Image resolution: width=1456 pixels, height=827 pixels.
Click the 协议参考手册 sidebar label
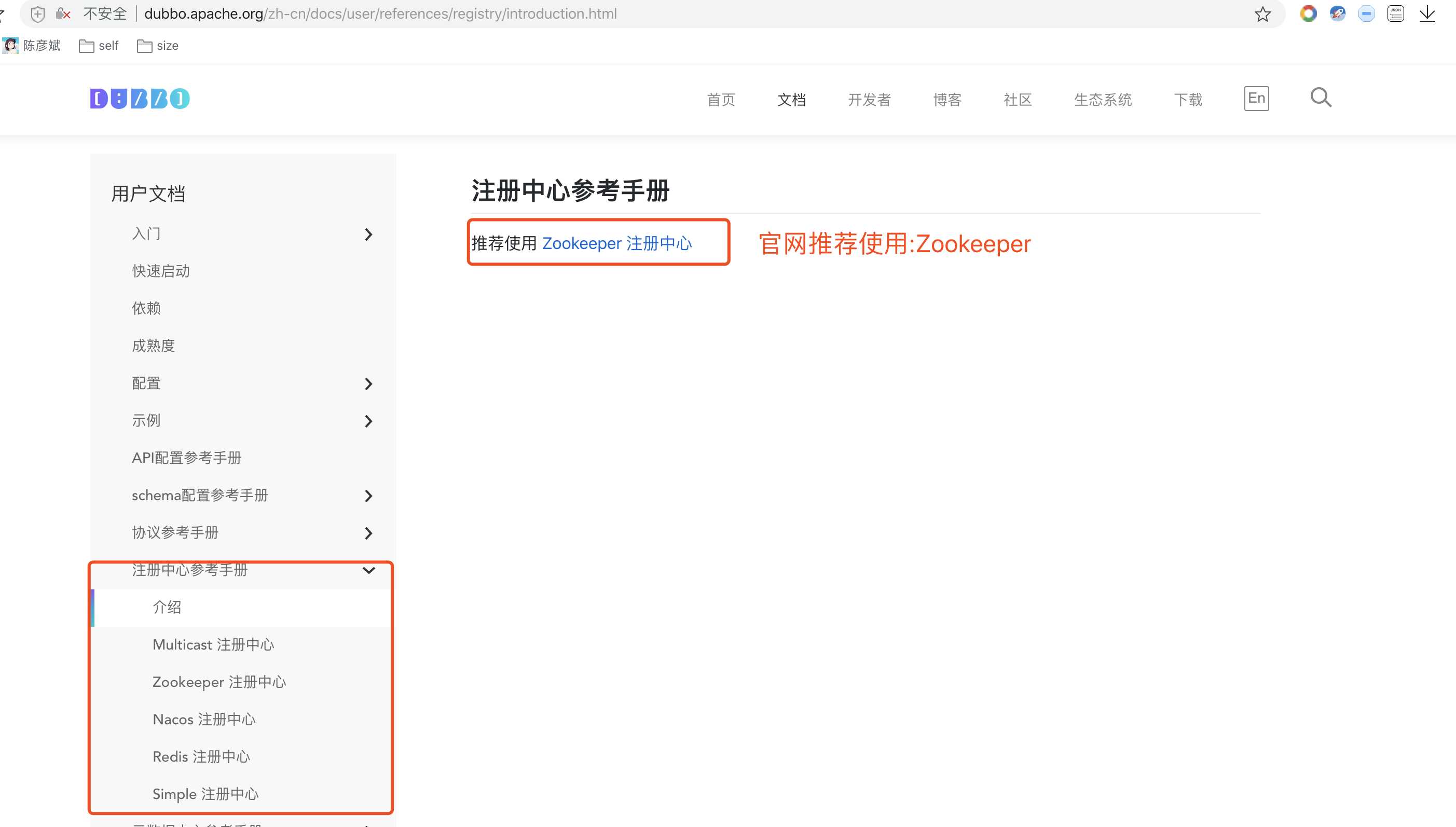tap(175, 532)
